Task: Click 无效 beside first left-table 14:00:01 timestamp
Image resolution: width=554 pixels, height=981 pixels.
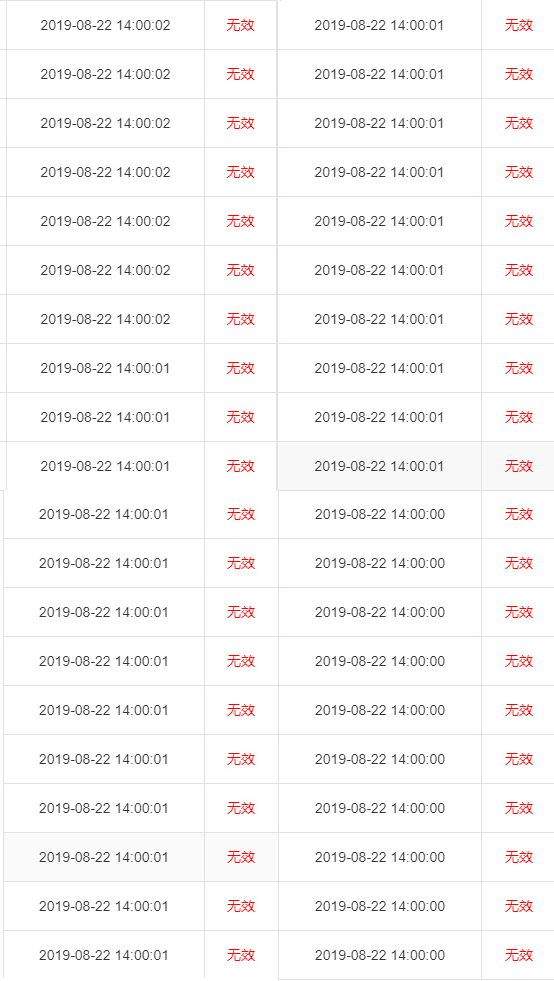Action: coord(240,368)
